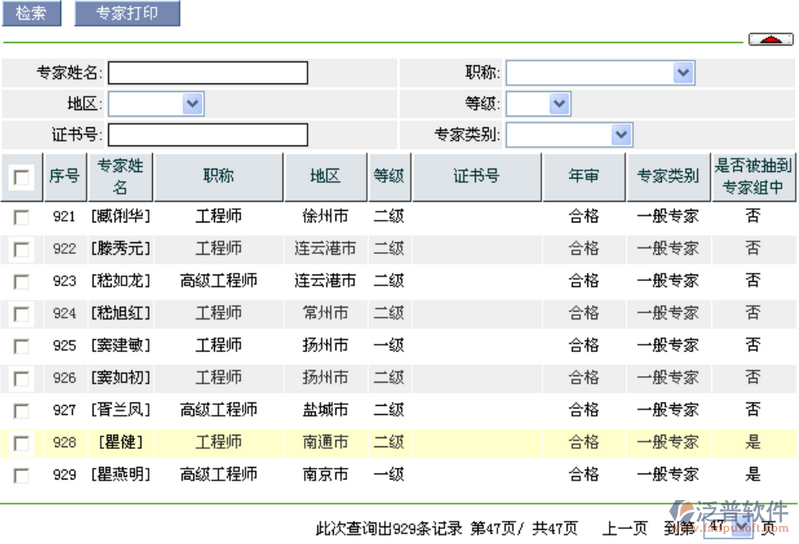The image size is (799, 544).
Task: Expand the 地区 dropdown
Action: pyautogui.click(x=193, y=104)
